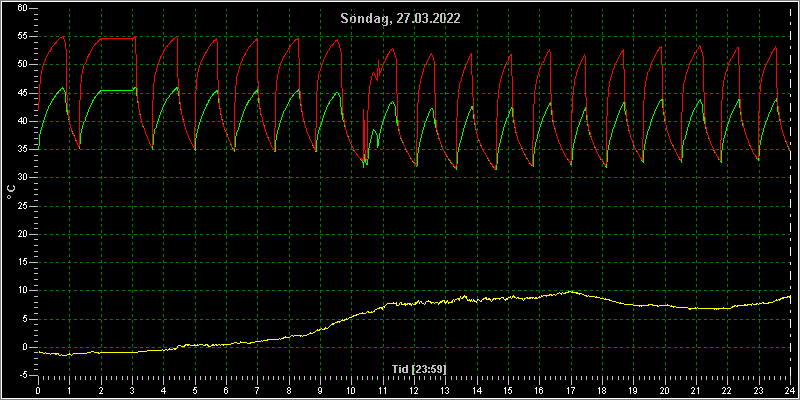Select hour 9 on the time axis

tap(320, 389)
